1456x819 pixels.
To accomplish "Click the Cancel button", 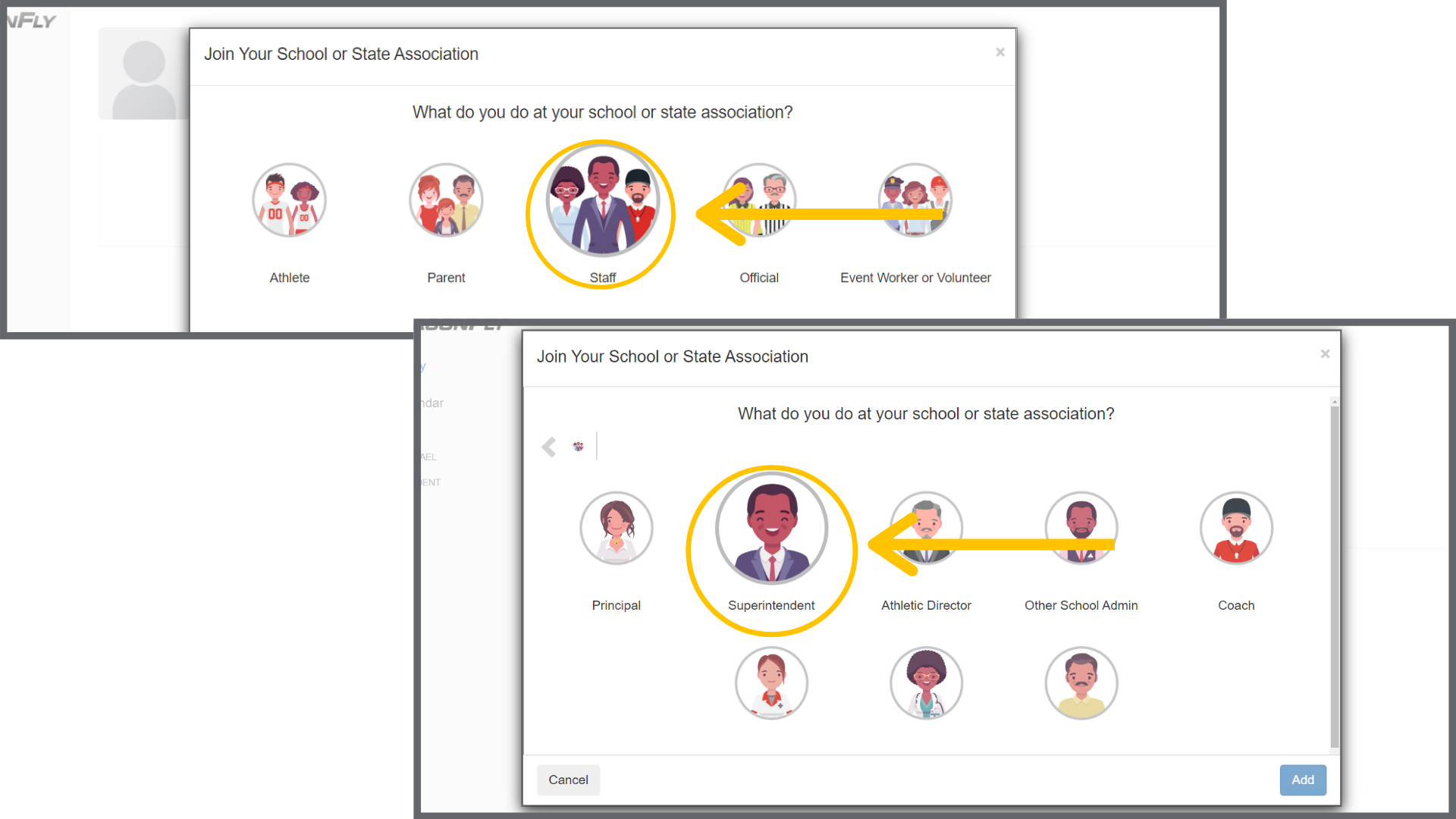I will pyautogui.click(x=569, y=780).
